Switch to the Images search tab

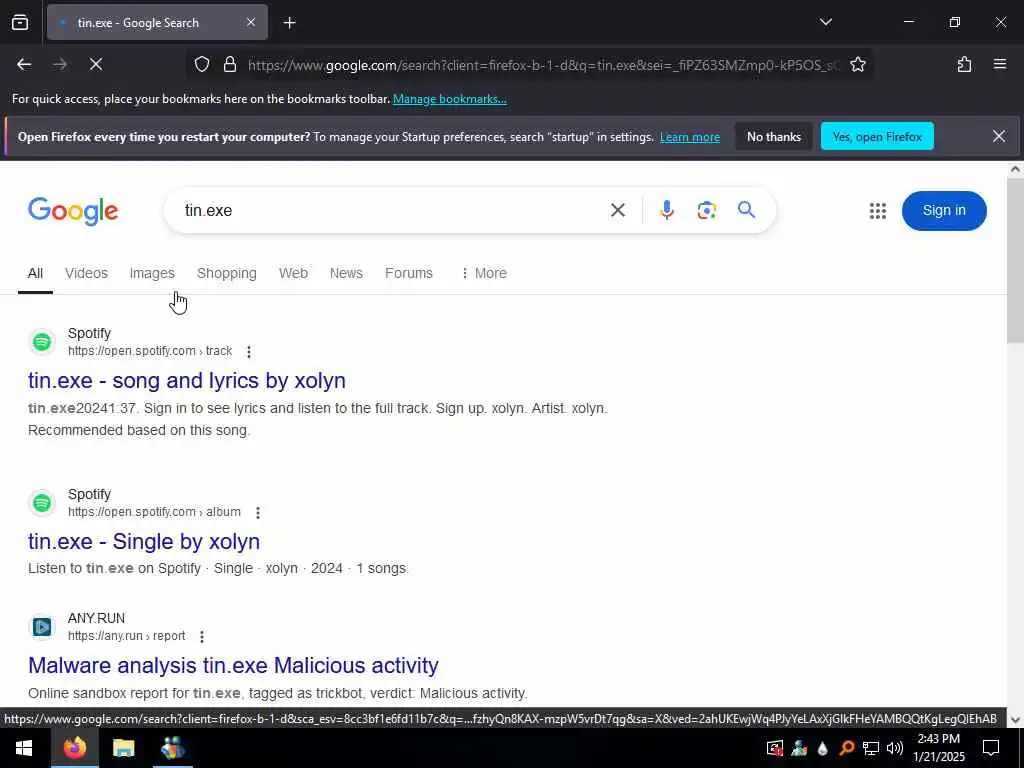tap(152, 273)
